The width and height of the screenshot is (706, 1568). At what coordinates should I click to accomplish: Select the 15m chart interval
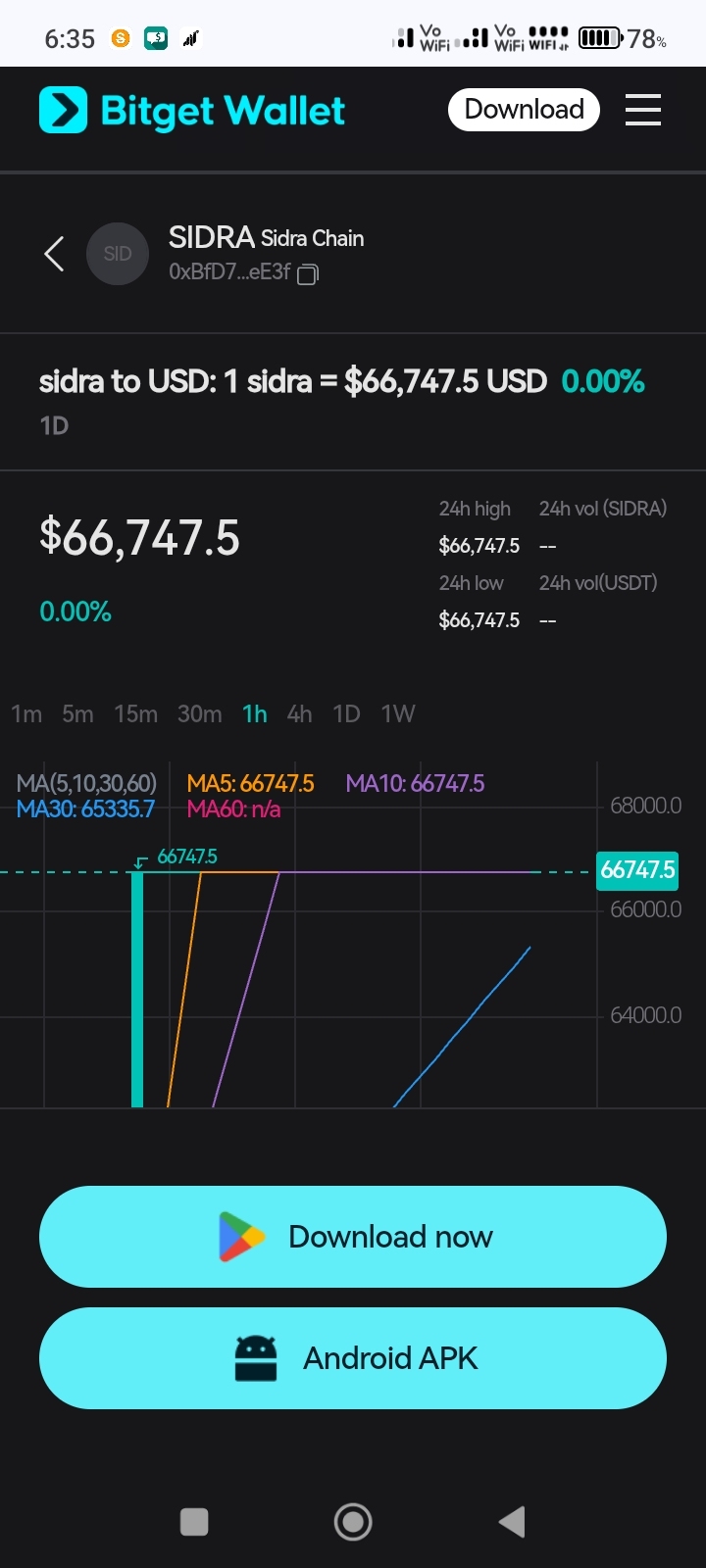[x=135, y=713]
